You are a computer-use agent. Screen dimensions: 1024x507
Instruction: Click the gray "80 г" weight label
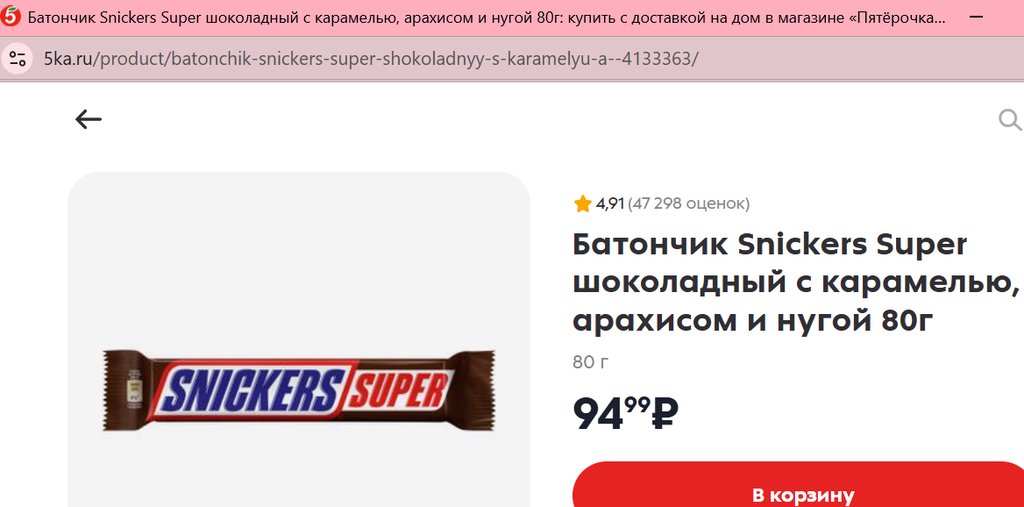point(590,362)
